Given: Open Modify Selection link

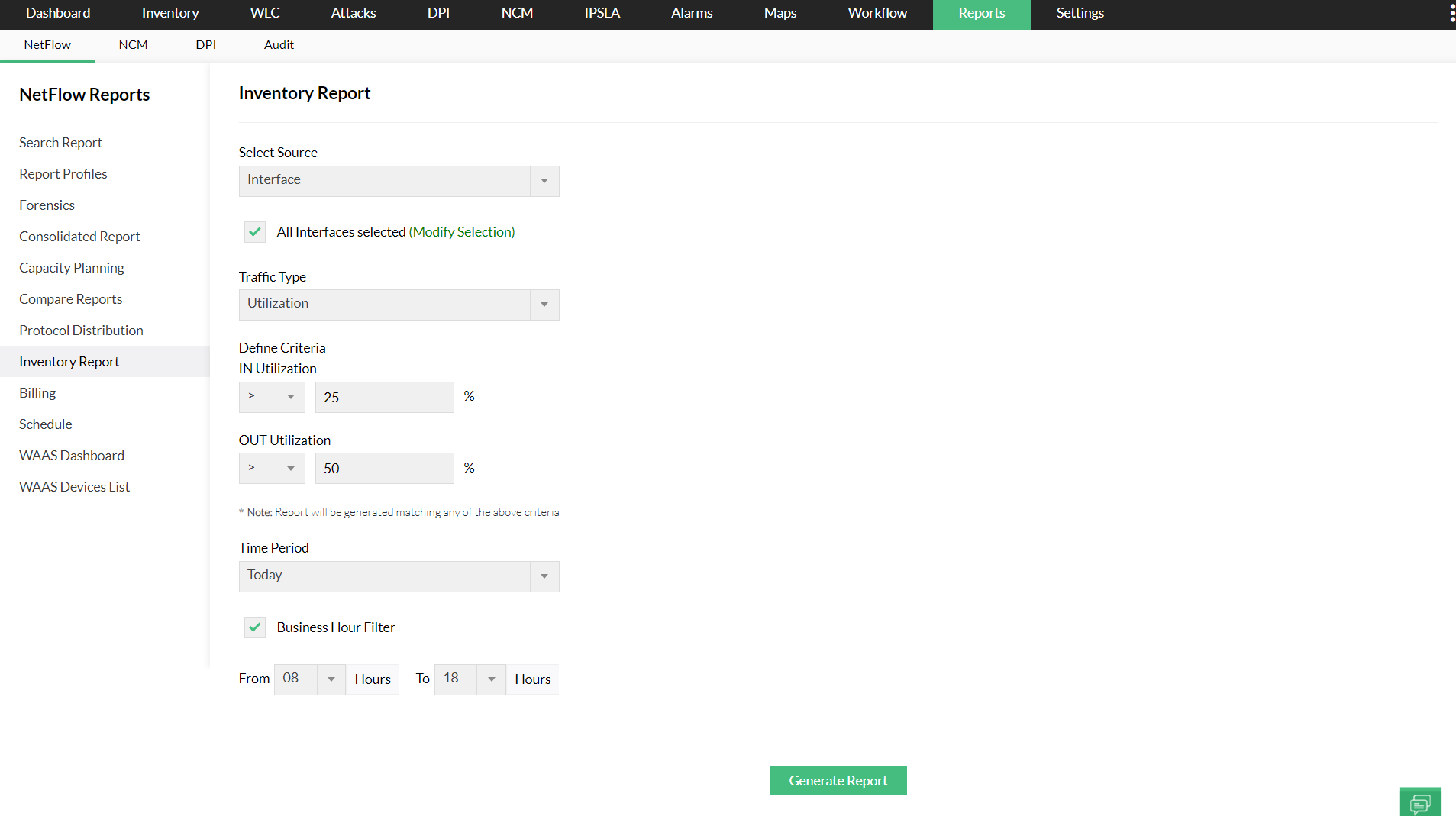Looking at the screenshot, I should pyautogui.click(x=461, y=231).
